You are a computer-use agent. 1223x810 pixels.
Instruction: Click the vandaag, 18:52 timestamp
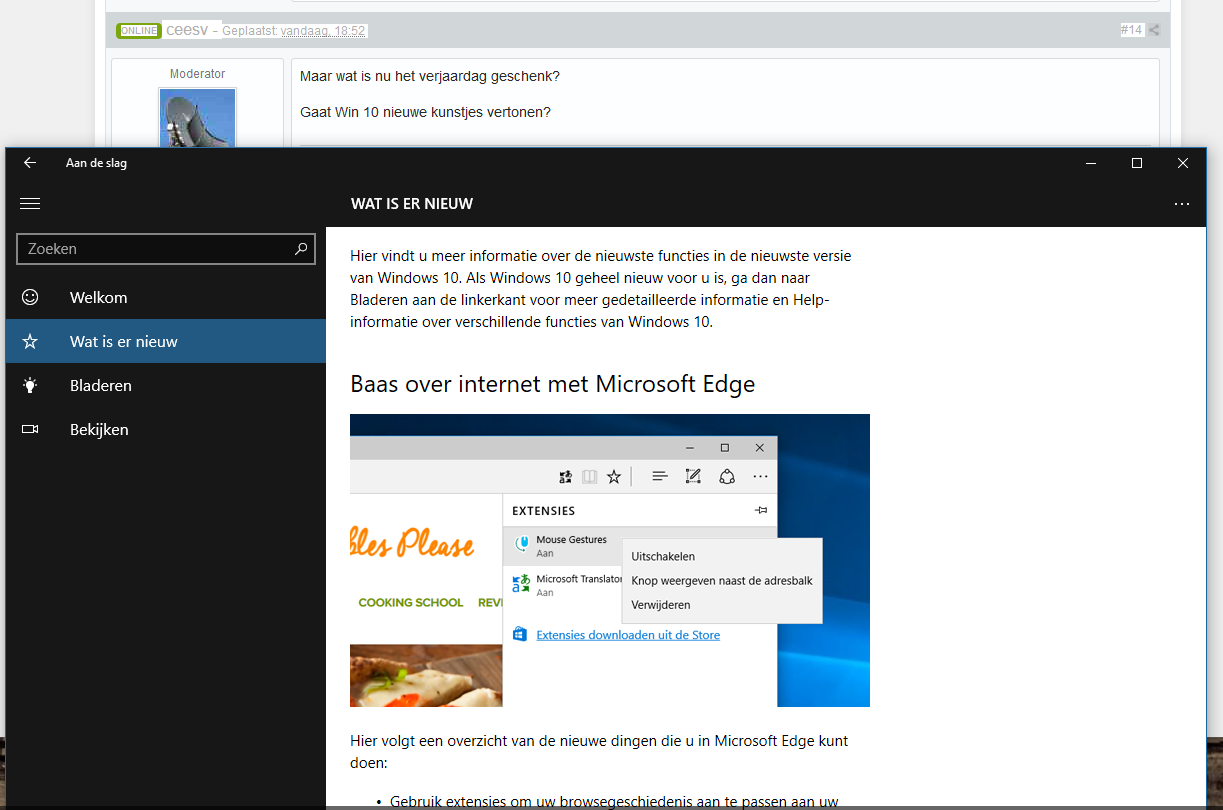(x=324, y=31)
